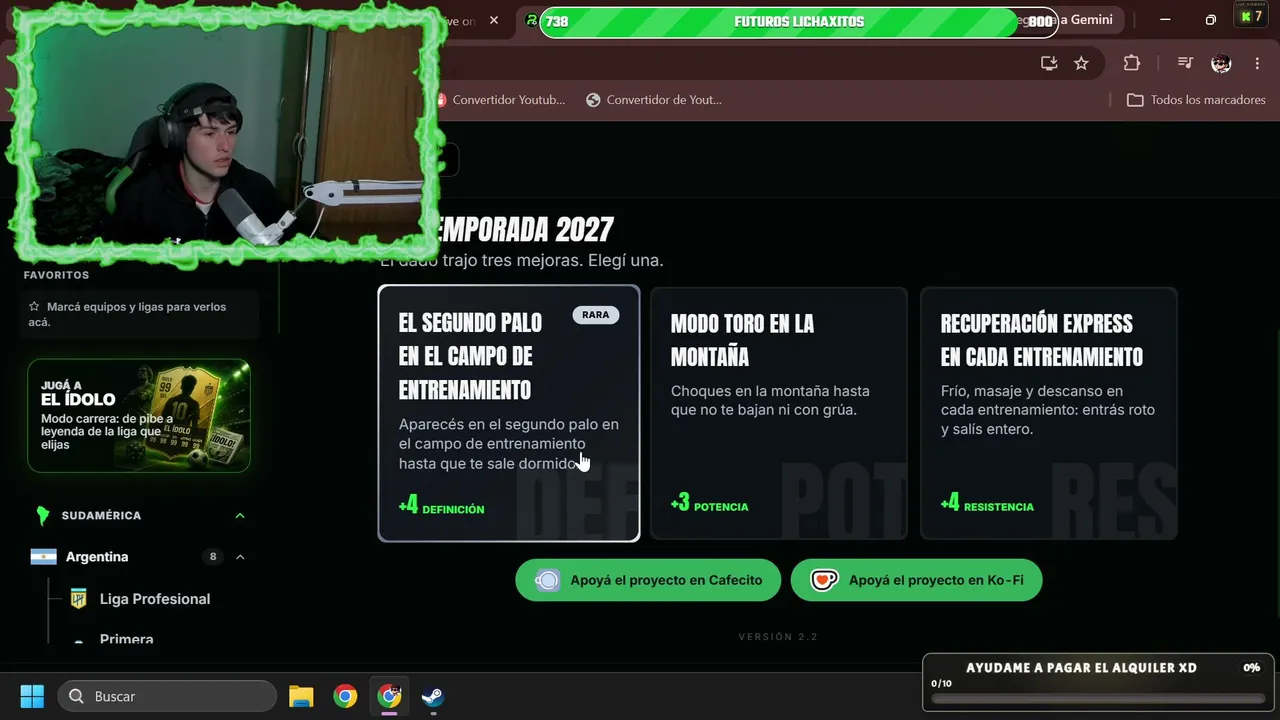Click the +4 Resistencia stat label
Image resolution: width=1280 pixels, height=720 pixels.
coord(987,504)
